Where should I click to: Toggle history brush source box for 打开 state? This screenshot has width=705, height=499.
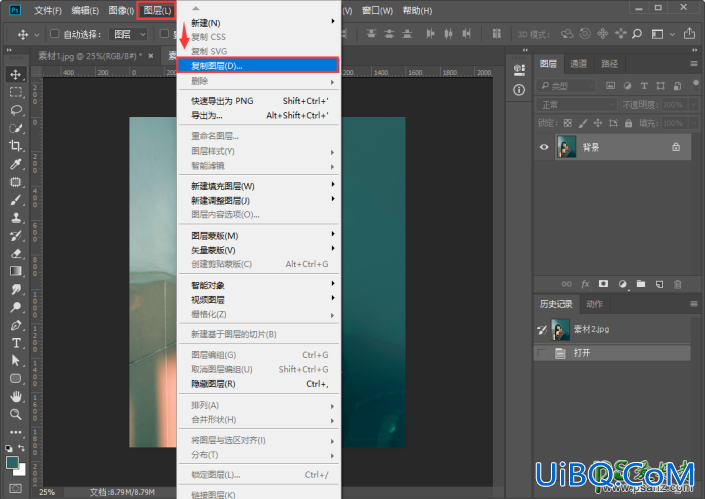tap(542, 353)
